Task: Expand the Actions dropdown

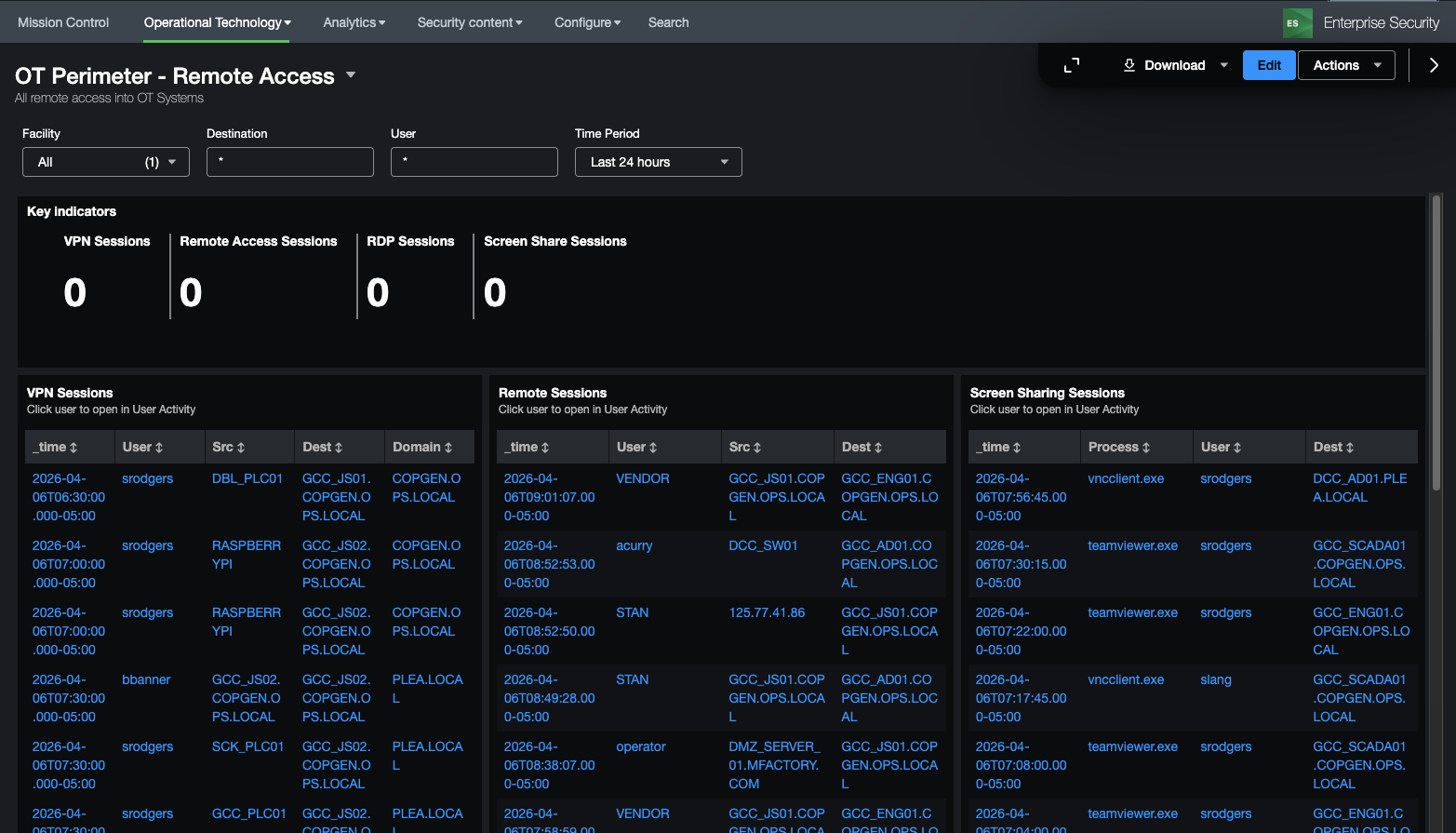Action: [1346, 65]
